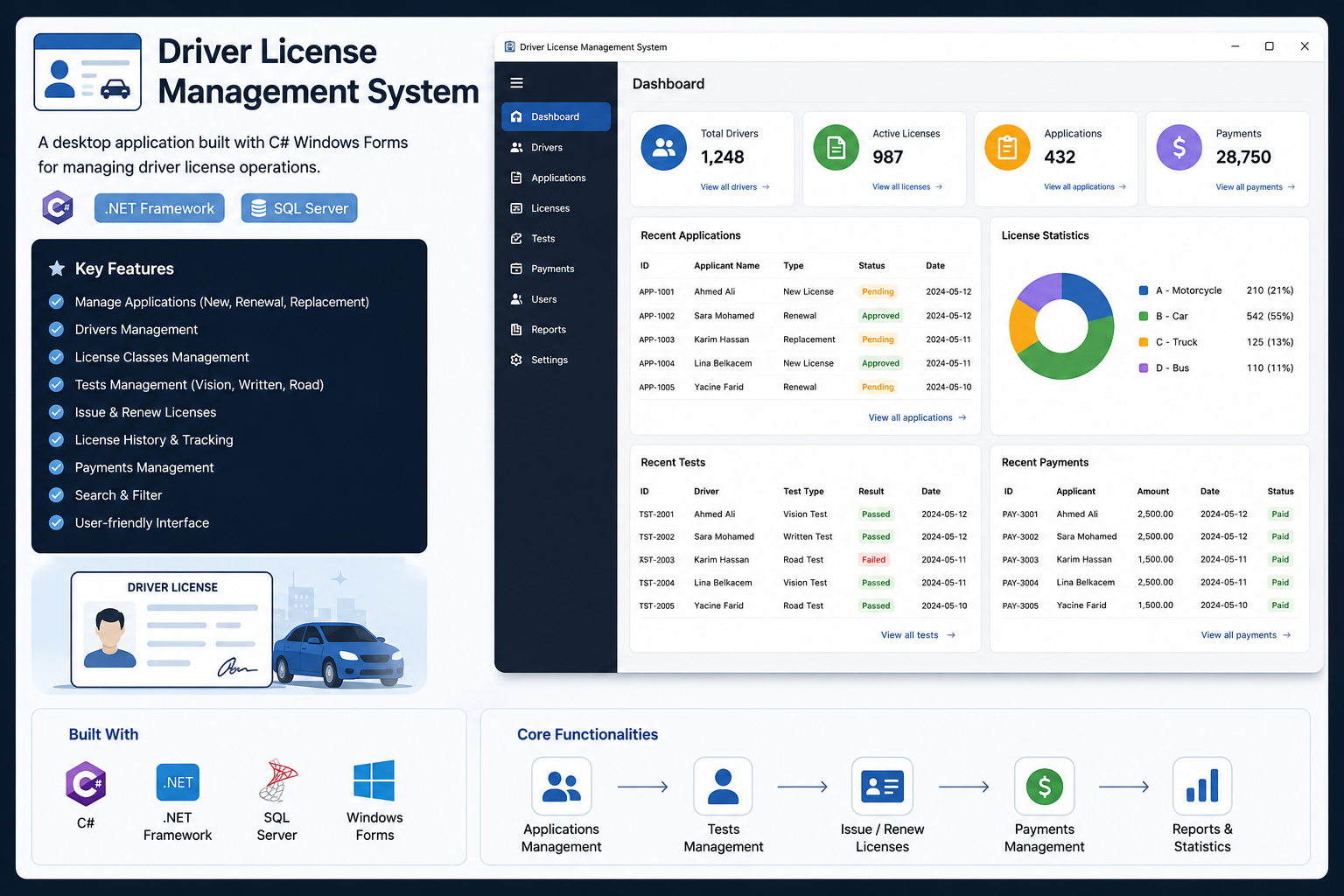The width and height of the screenshot is (1344, 896).
Task: Click the .NET Framework badge button
Action: click(159, 208)
